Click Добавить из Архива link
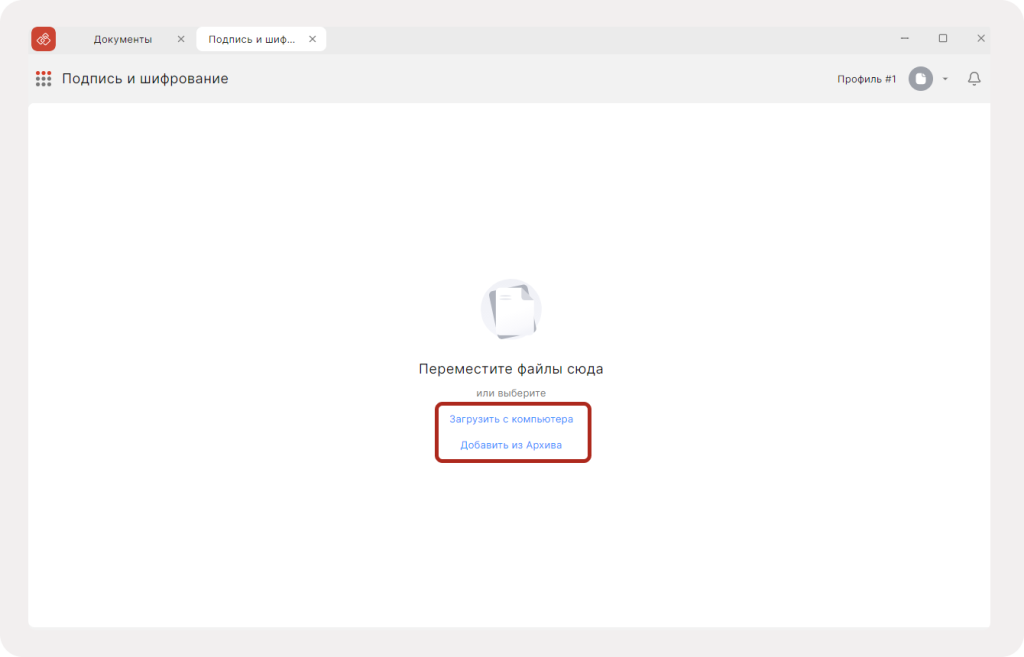Image resolution: width=1024 pixels, height=657 pixels. point(511,445)
